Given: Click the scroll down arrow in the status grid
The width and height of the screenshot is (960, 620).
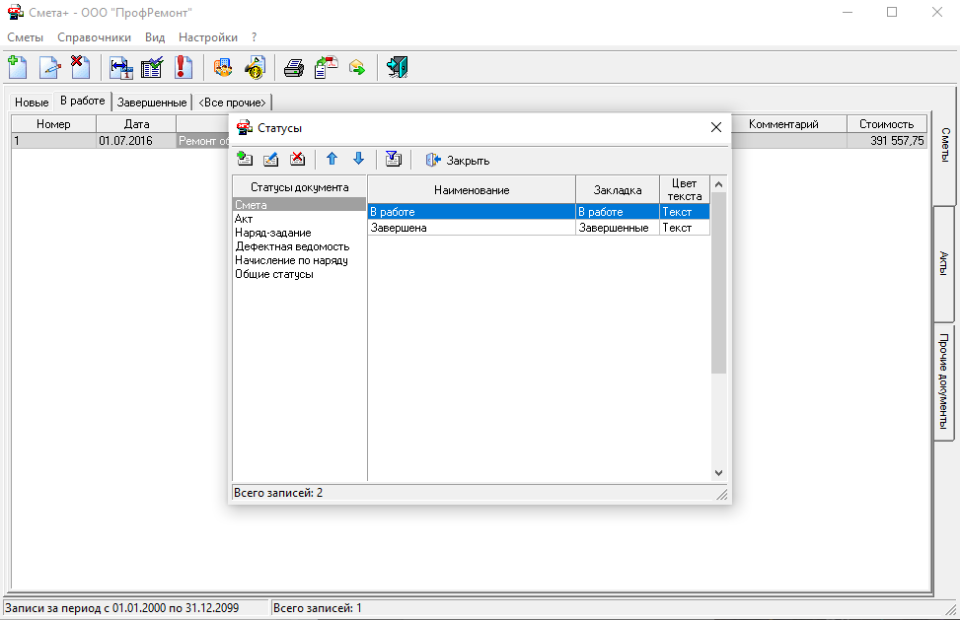Looking at the screenshot, I should 718,472.
